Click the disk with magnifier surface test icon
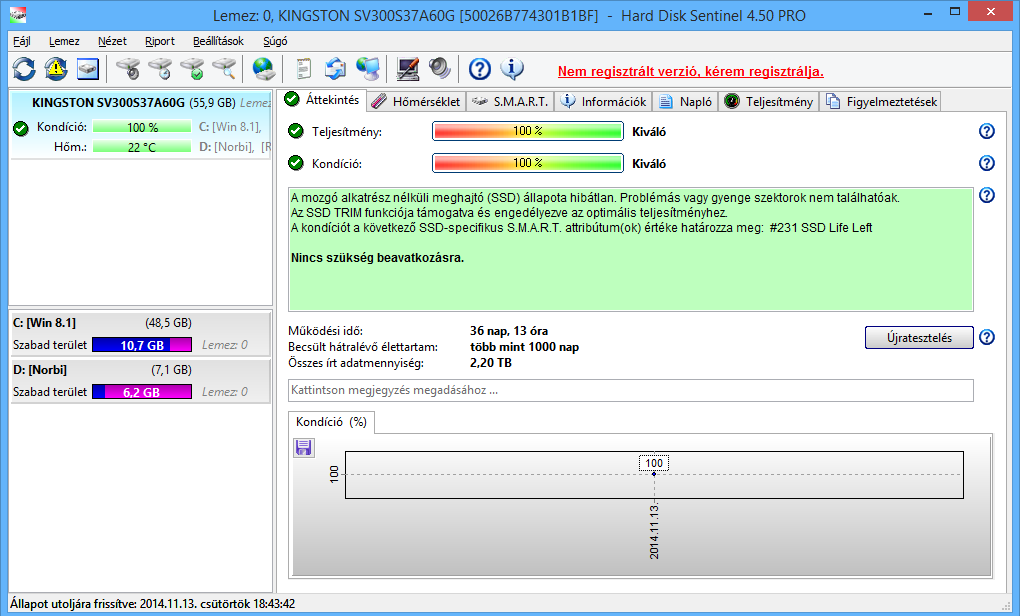1024x616 pixels. click(x=224, y=69)
